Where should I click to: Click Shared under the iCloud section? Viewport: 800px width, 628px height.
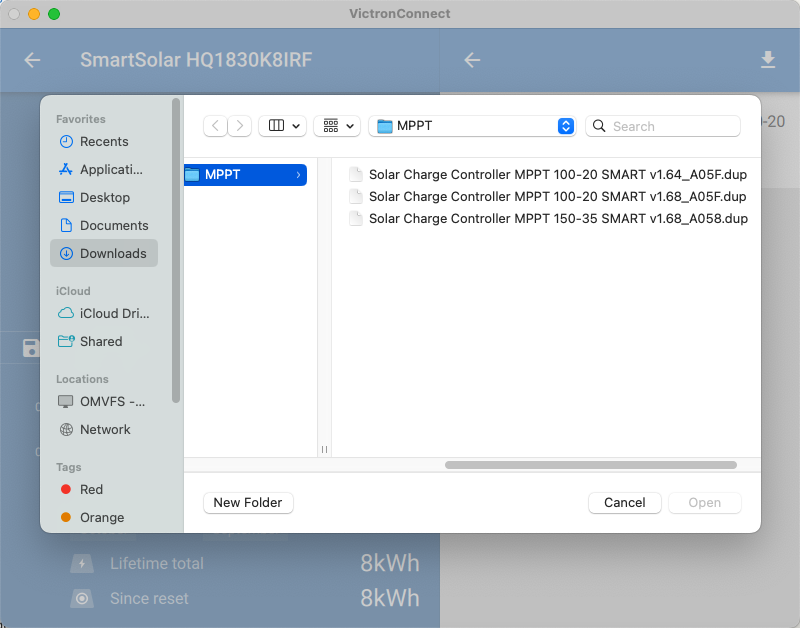click(x=103, y=341)
